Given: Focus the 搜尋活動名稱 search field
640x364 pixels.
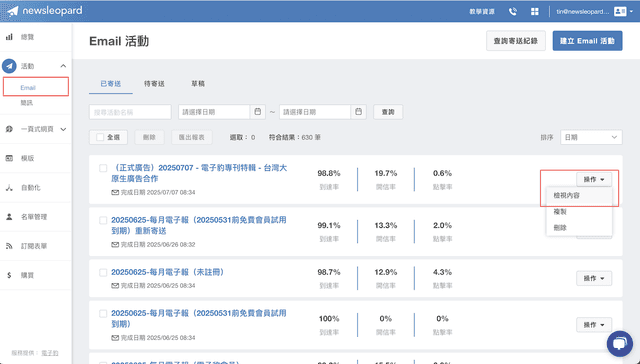Looking at the screenshot, I should [130, 112].
